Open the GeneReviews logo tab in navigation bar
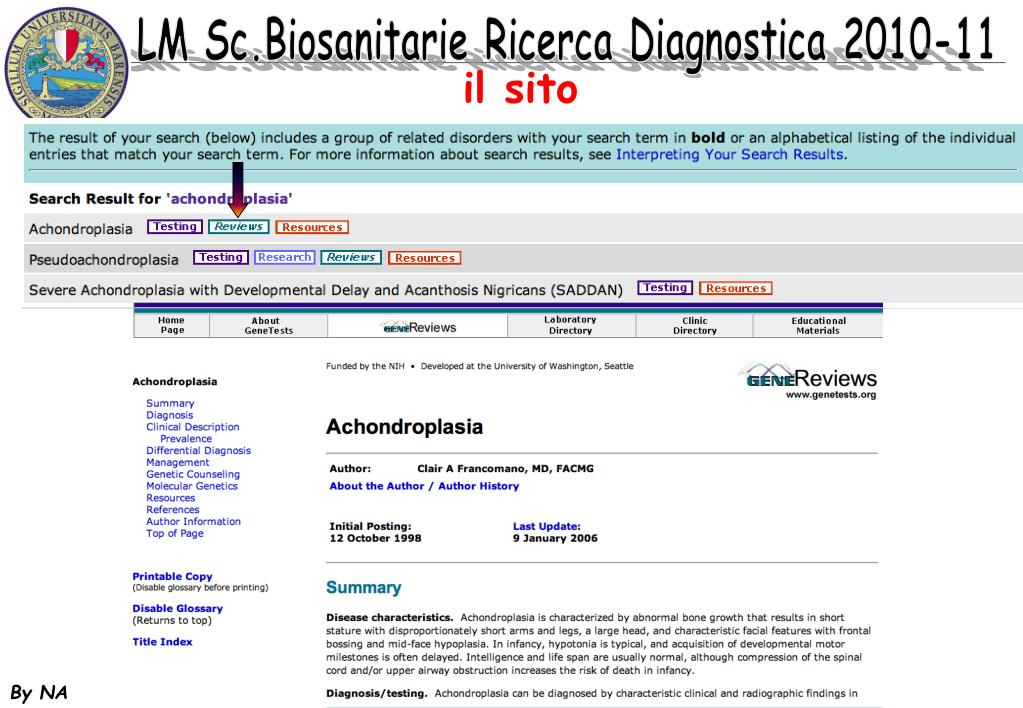The image size is (1023, 708). point(418,326)
